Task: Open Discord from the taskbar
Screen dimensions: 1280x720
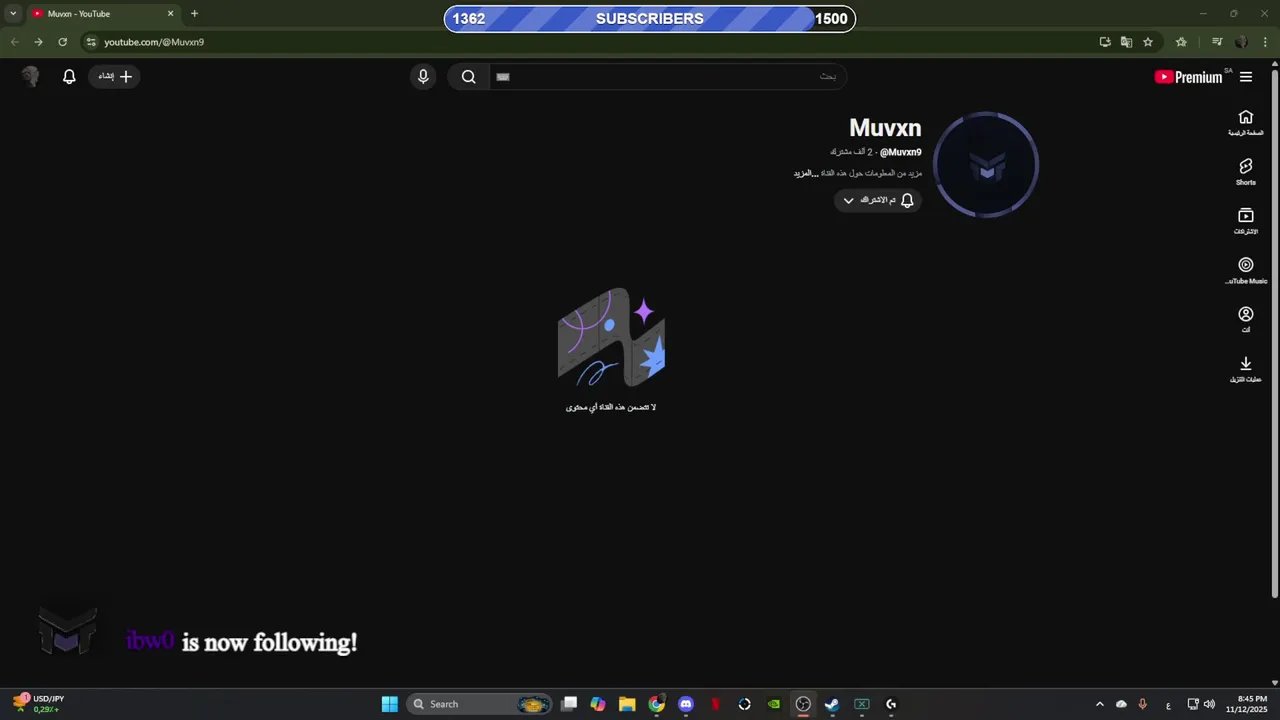Action: point(686,704)
